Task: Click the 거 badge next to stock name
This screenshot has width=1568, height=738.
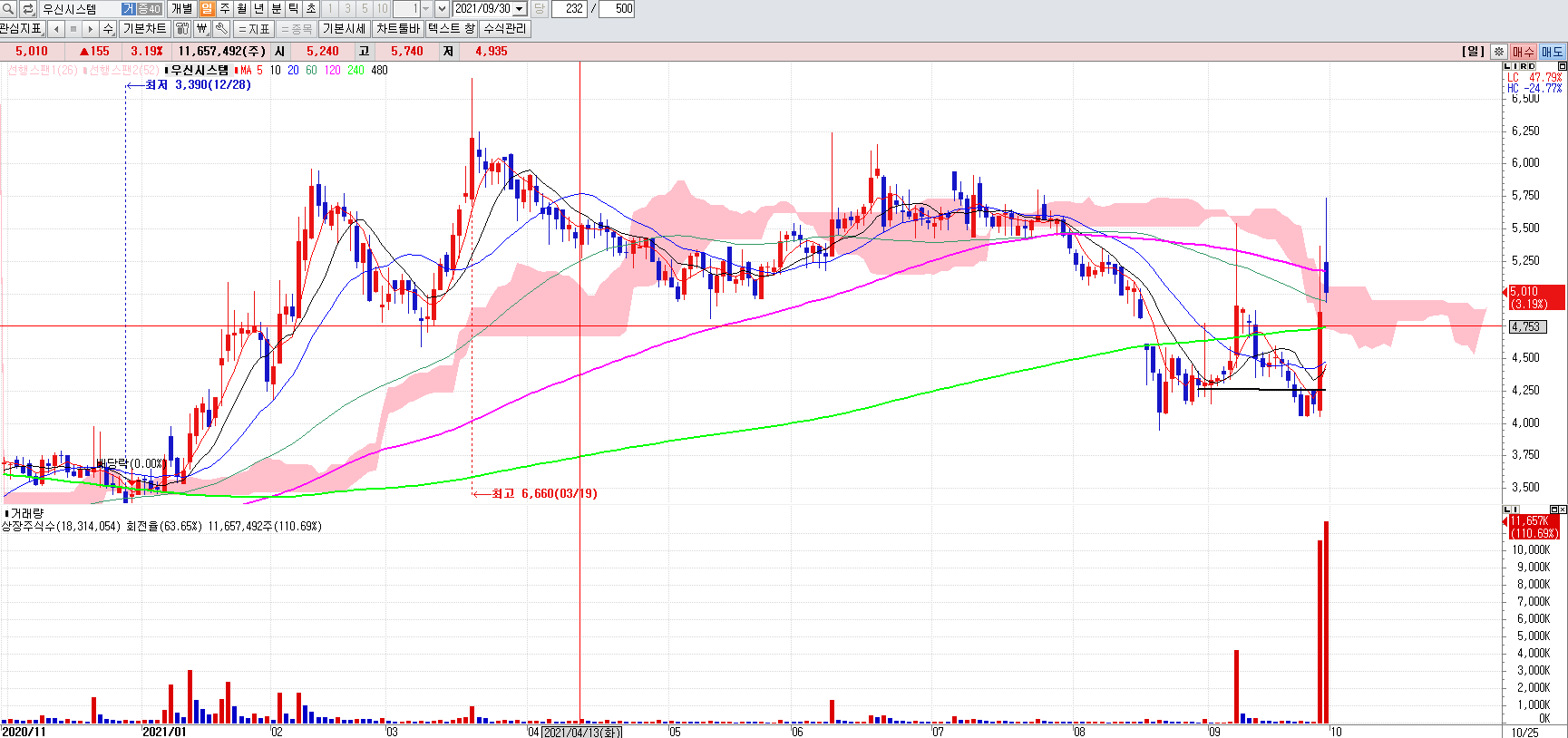Action: [129, 9]
